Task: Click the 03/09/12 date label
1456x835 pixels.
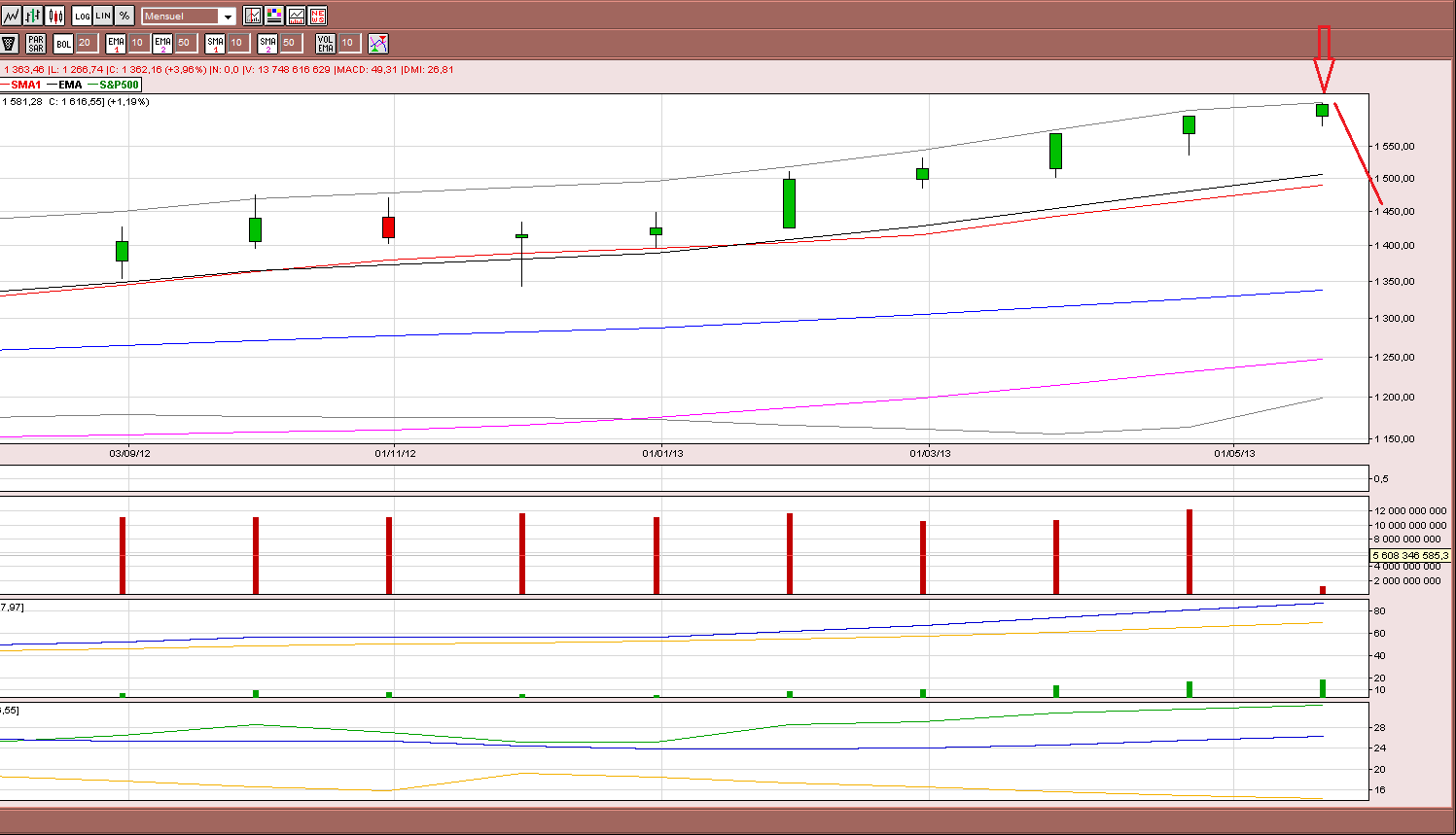Action: 129,454
